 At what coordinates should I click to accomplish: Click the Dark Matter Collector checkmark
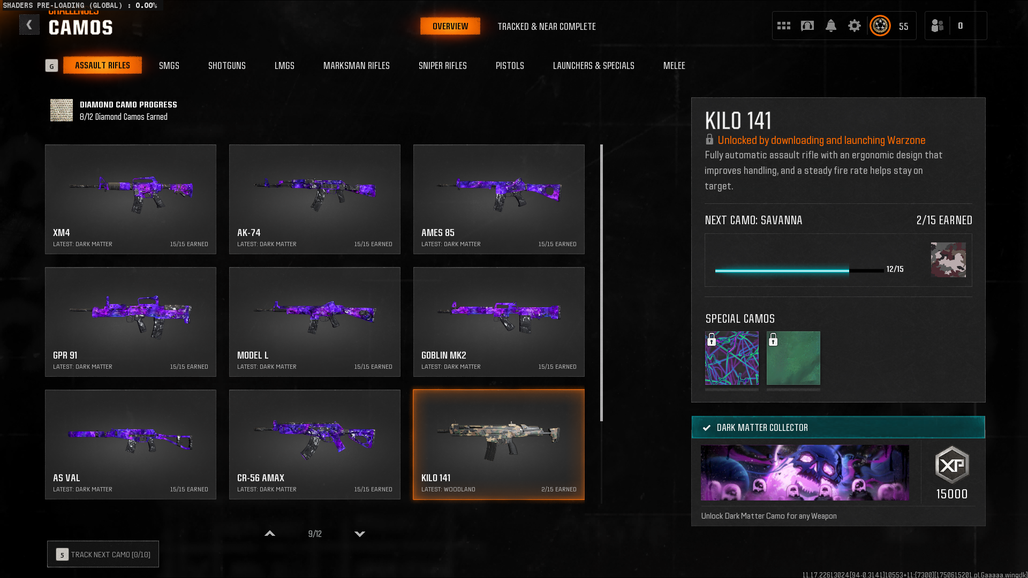[707, 427]
